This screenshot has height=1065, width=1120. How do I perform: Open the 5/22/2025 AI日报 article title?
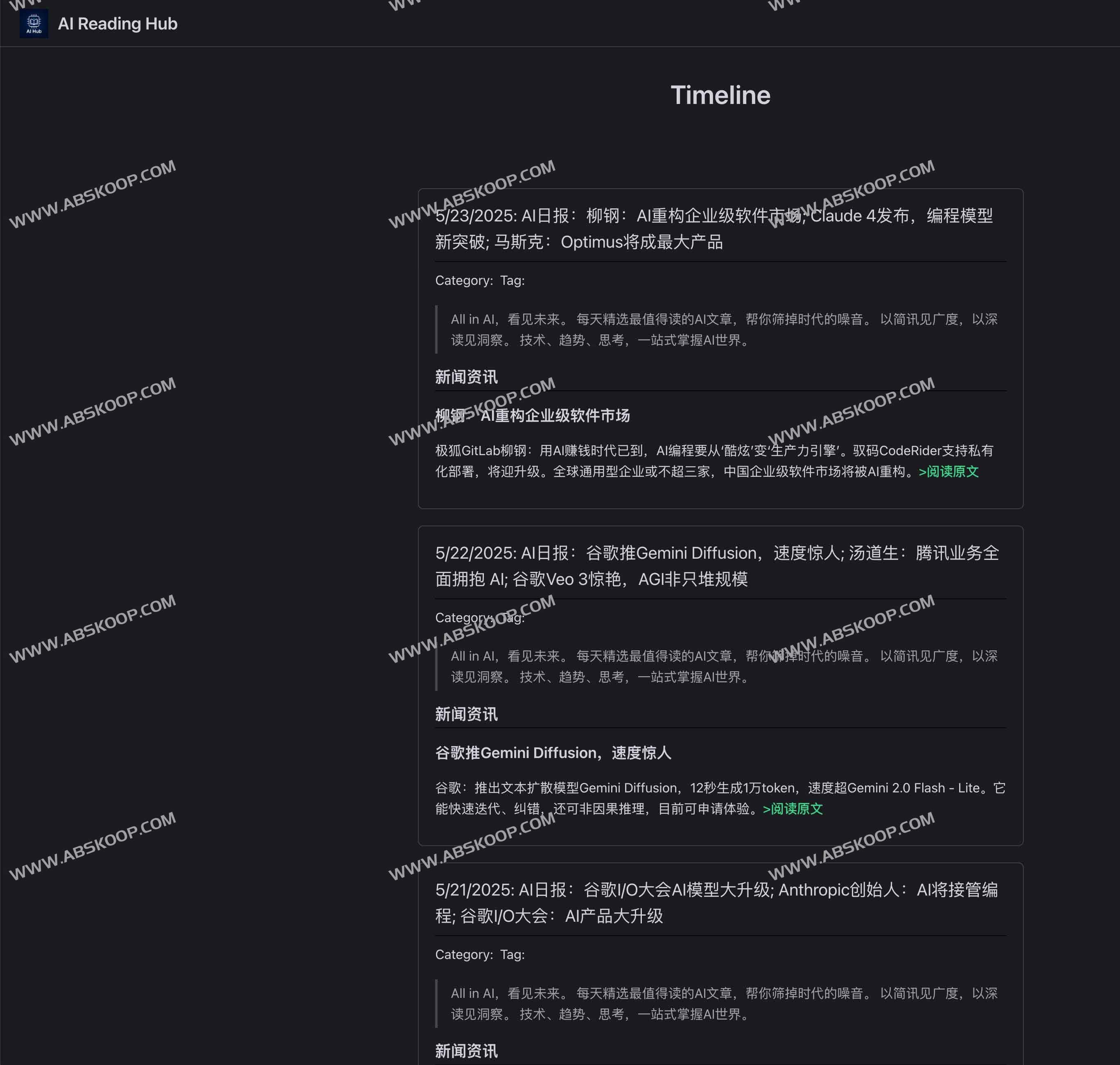[x=718, y=566]
